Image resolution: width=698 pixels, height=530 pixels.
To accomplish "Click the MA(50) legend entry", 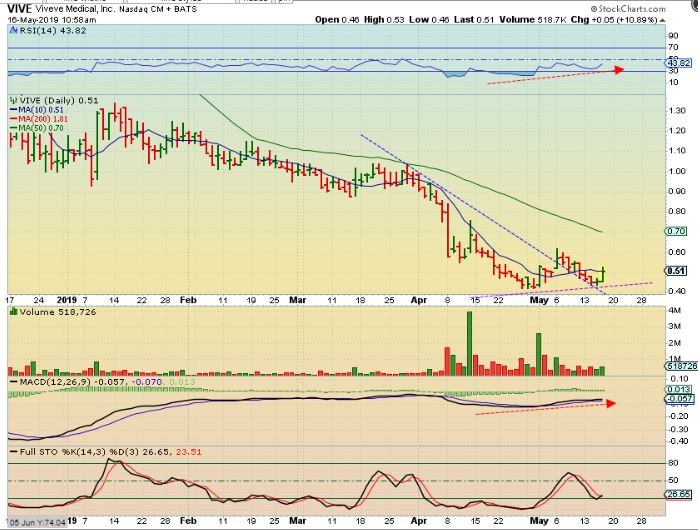I will [34, 128].
